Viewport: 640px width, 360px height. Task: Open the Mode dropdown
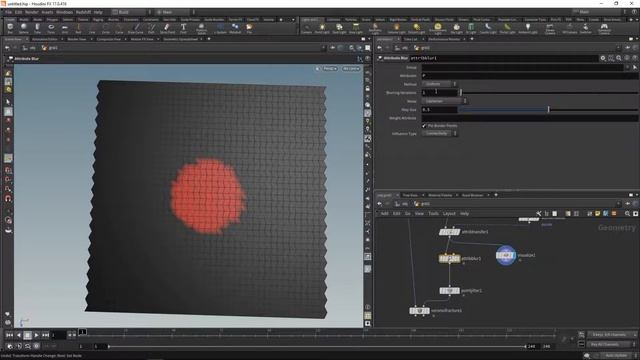[x=444, y=101]
